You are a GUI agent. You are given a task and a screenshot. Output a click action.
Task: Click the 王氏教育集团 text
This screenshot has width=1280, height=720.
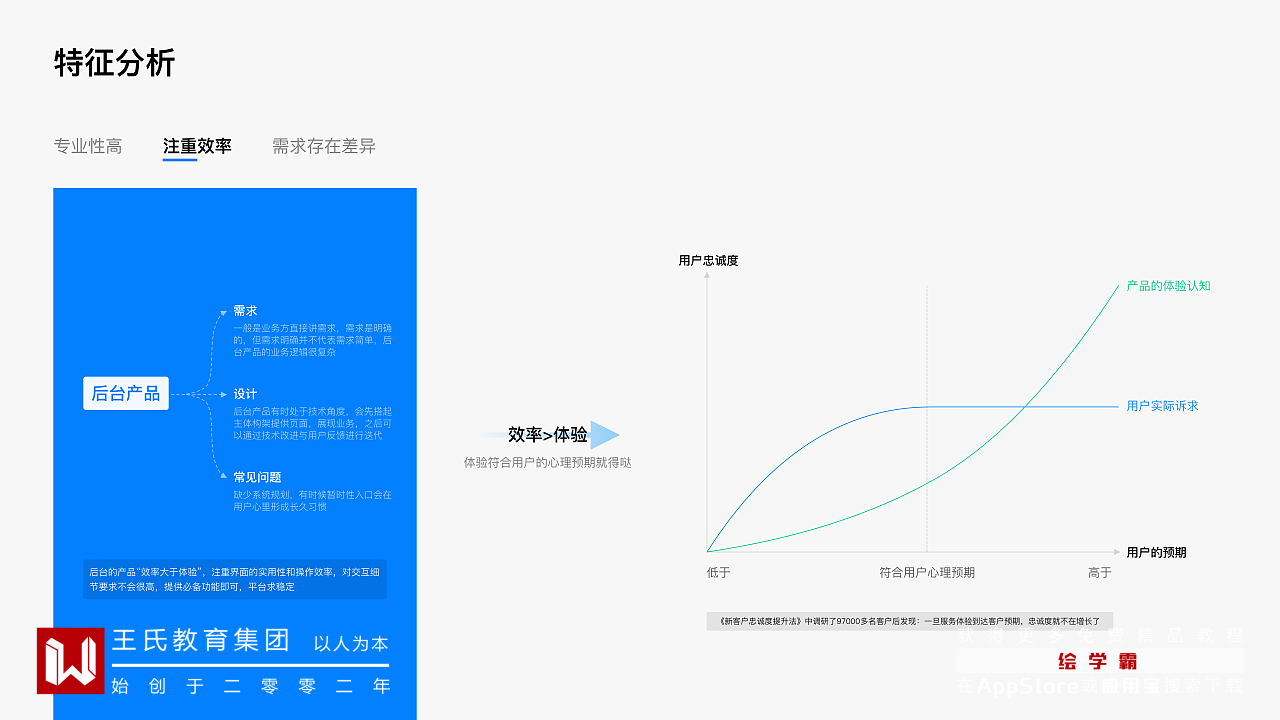point(201,641)
